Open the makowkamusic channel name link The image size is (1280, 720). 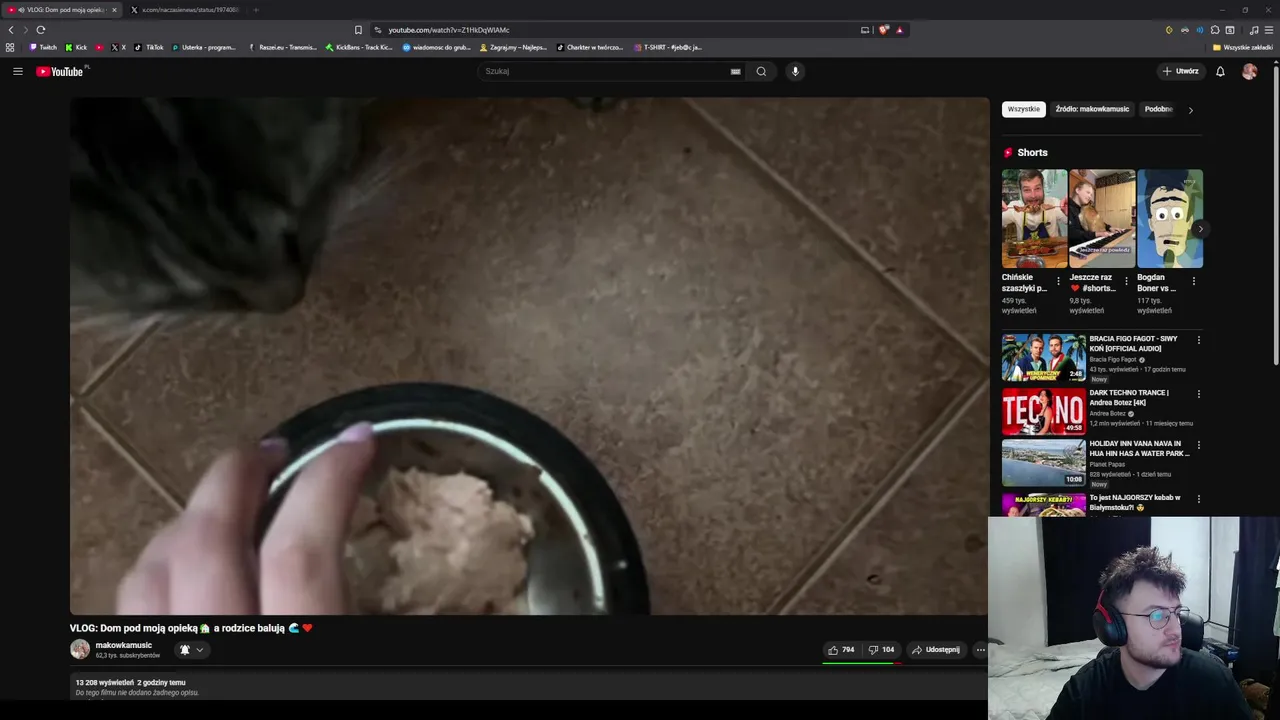tap(124, 645)
